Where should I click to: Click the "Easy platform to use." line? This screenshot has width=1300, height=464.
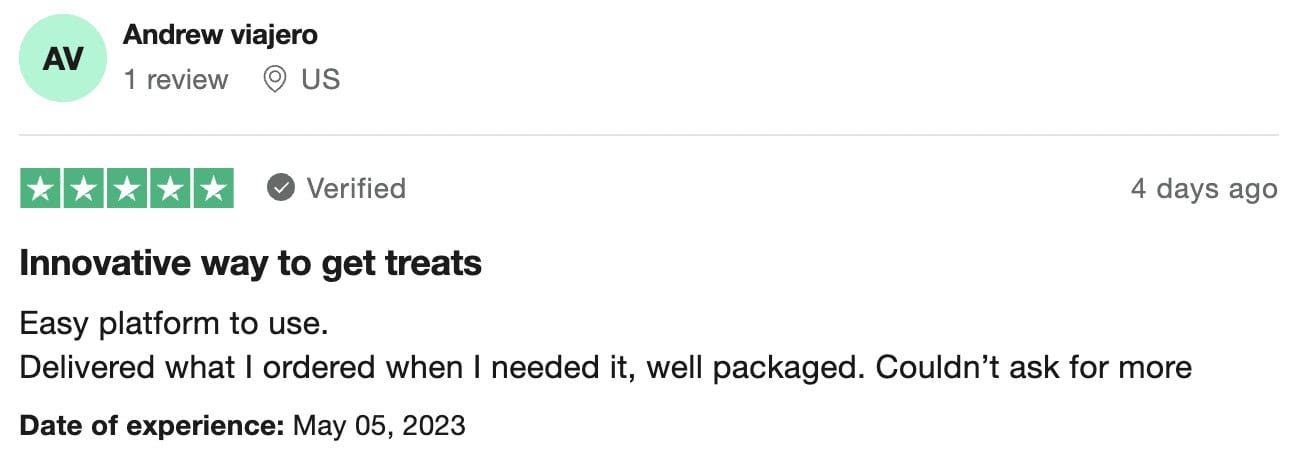[174, 324]
